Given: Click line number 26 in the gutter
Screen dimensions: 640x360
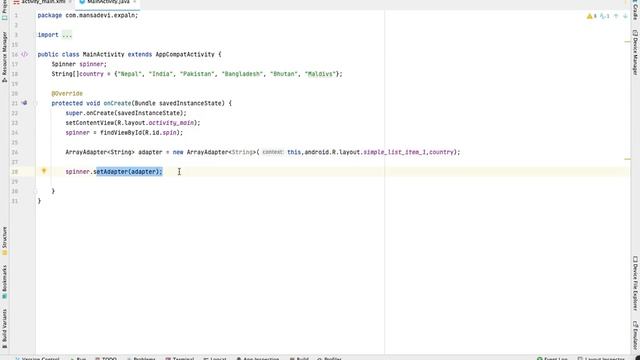Looking at the screenshot, I should coord(15,152).
